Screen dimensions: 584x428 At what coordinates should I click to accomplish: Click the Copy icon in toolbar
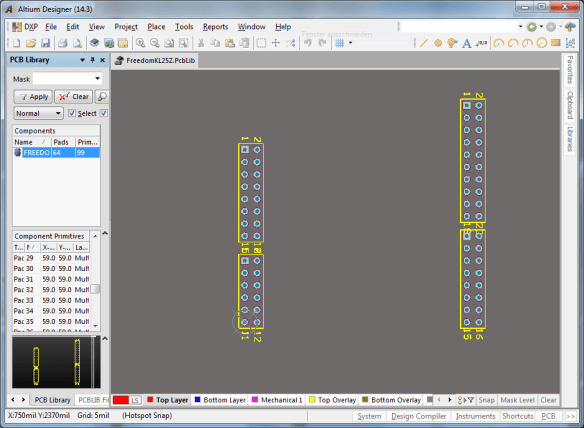click(215, 43)
